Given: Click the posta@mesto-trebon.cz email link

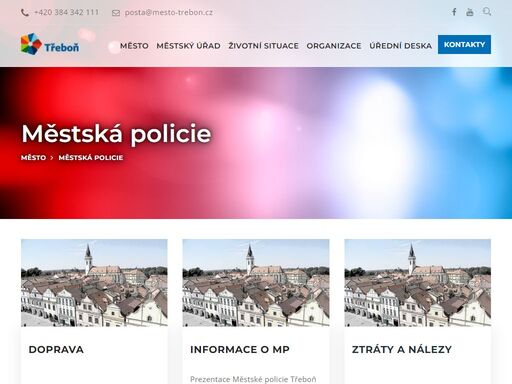Looking at the screenshot, I should tap(168, 12).
